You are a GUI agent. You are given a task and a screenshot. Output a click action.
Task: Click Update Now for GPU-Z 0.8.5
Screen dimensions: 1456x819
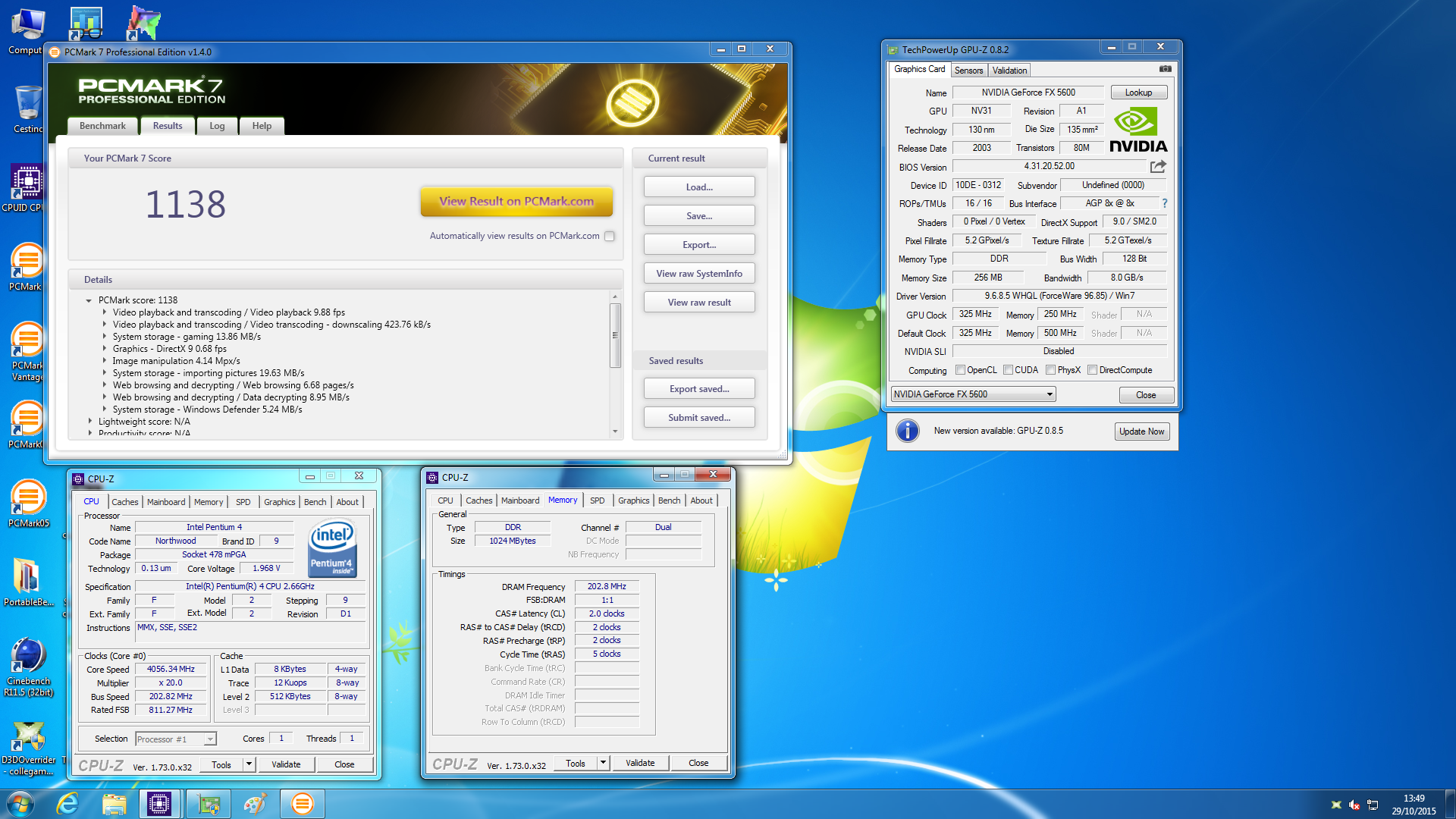pyautogui.click(x=1141, y=431)
